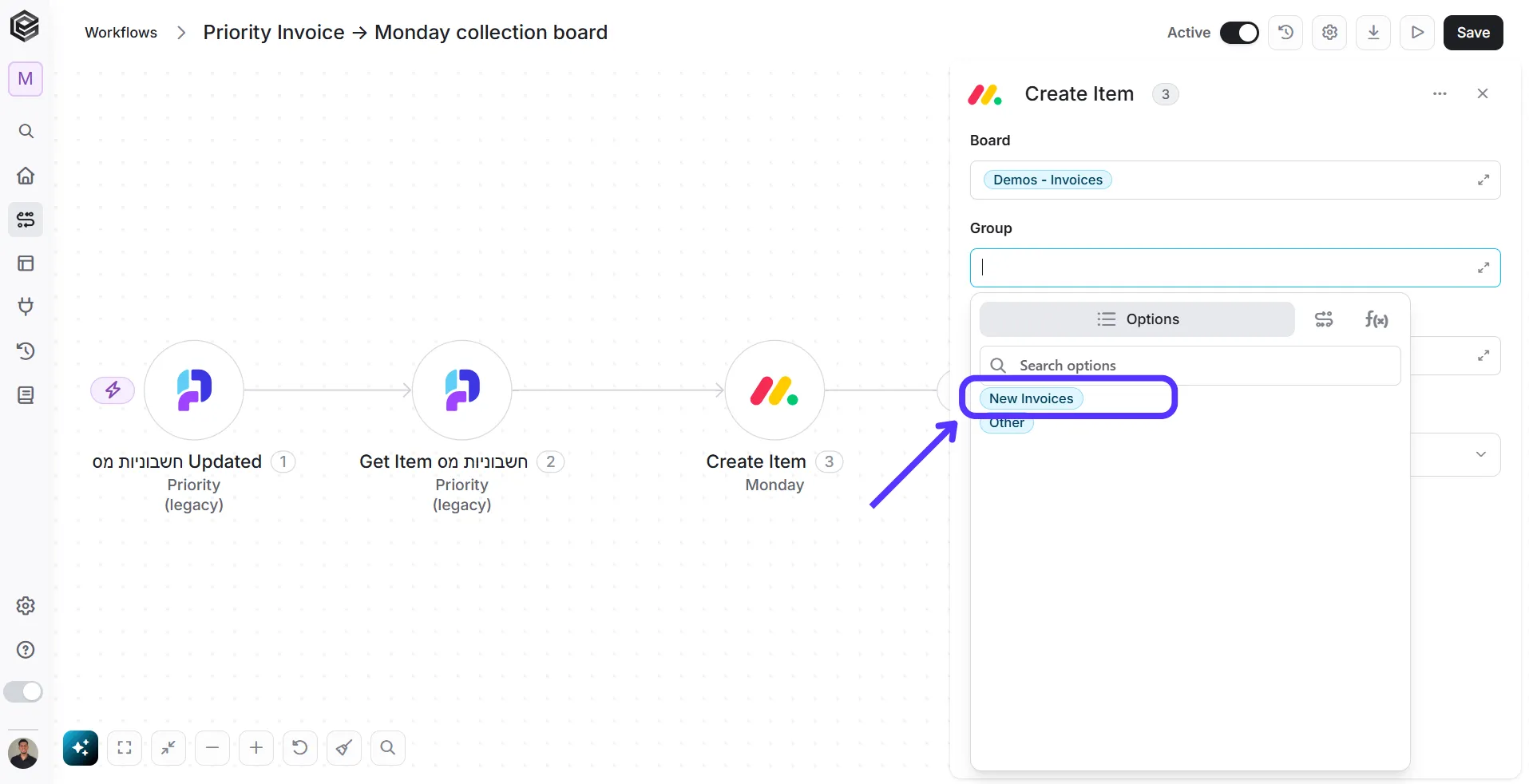
Task: Open the tables layout icon in sidebar
Action: pyautogui.click(x=26, y=263)
